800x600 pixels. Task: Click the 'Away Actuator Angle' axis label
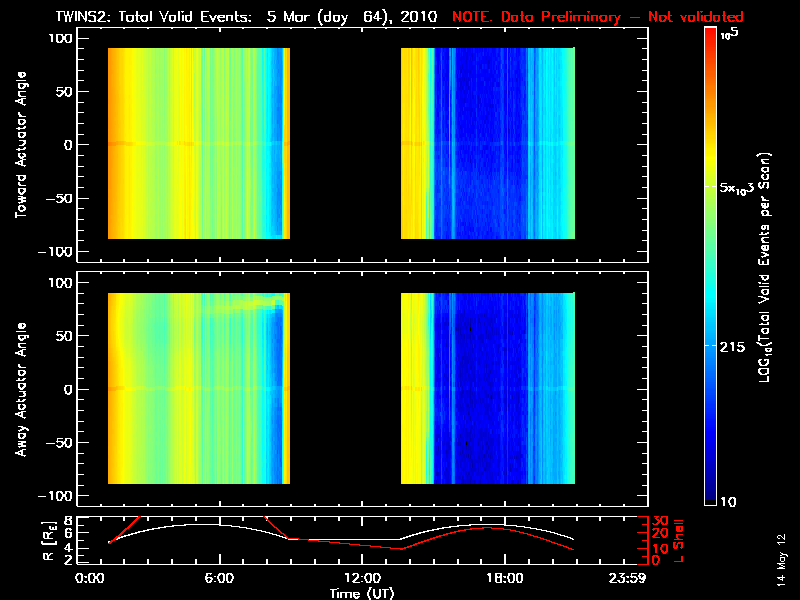(20, 389)
